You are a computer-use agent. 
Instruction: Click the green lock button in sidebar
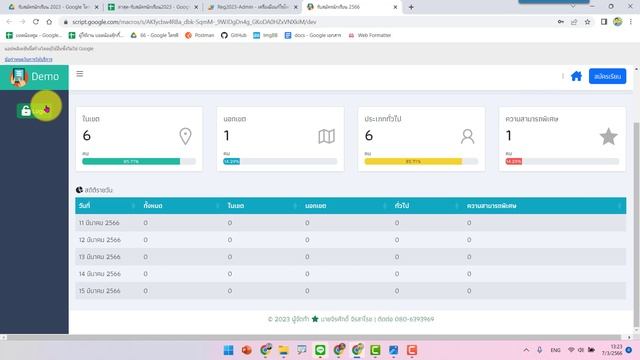[33, 110]
